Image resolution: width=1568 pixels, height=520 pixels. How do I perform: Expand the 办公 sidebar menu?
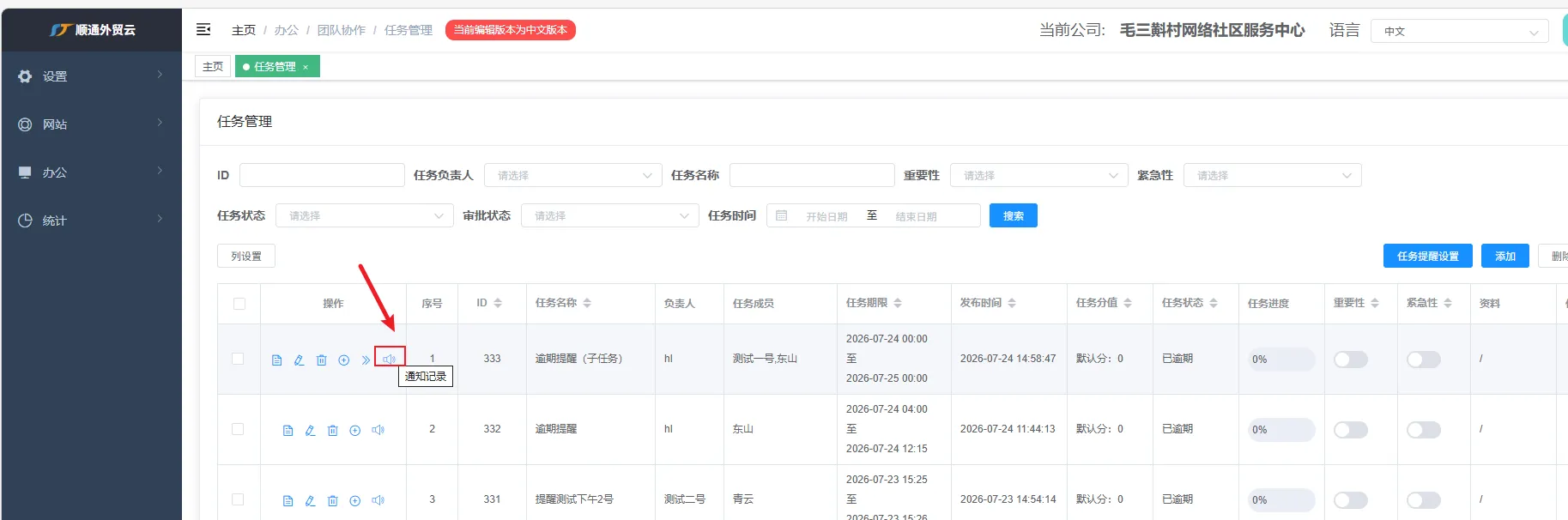coord(92,172)
